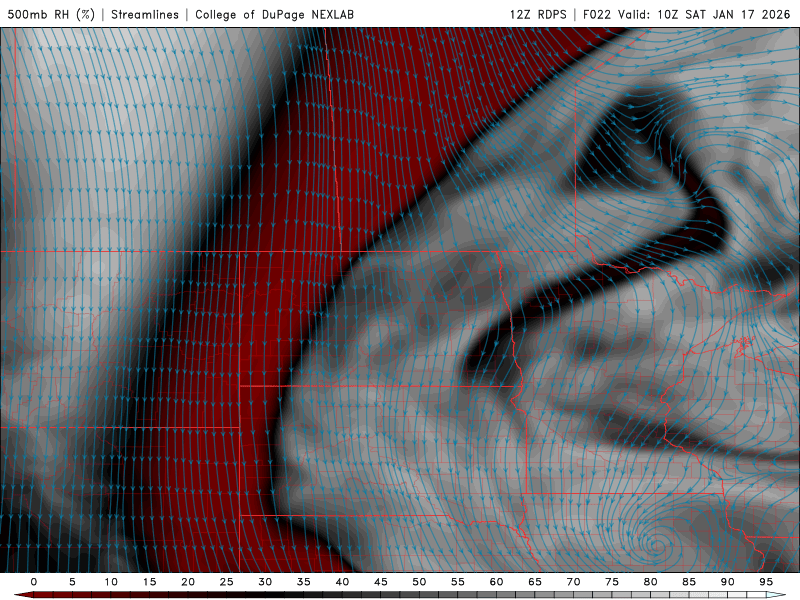800x600 pixels.
Task: Click the colorbar label "35"
Action: 304,582
